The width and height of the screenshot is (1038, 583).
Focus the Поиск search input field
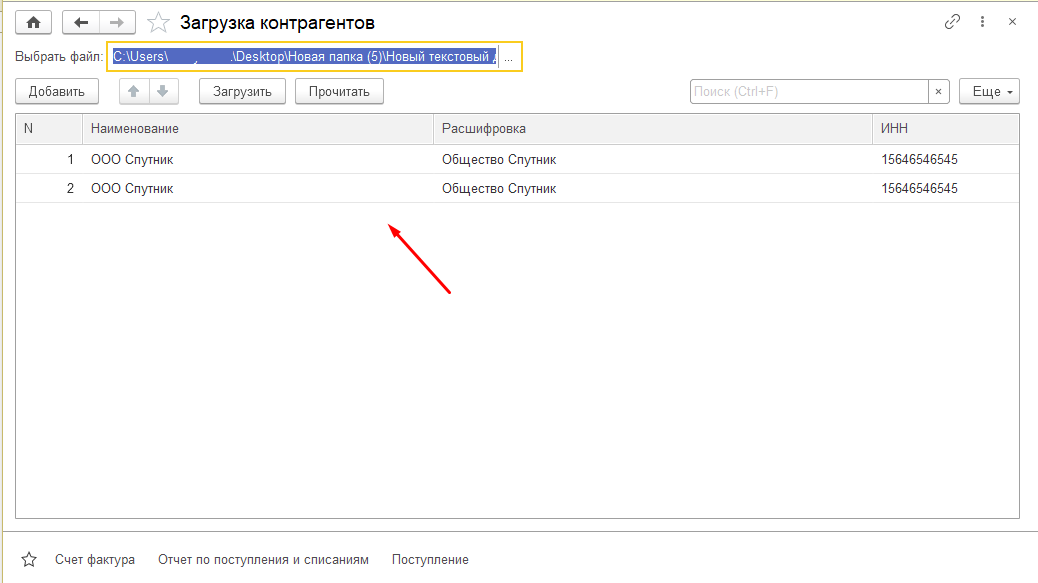pyautogui.click(x=808, y=91)
